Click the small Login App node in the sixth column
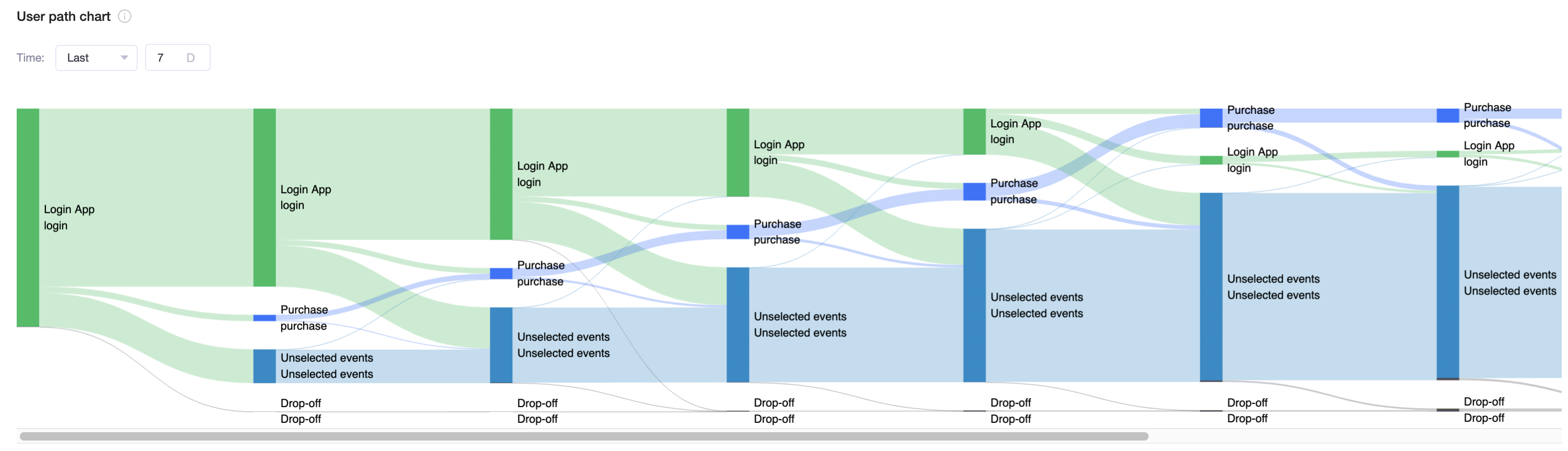1568x451 pixels. [x=1211, y=160]
